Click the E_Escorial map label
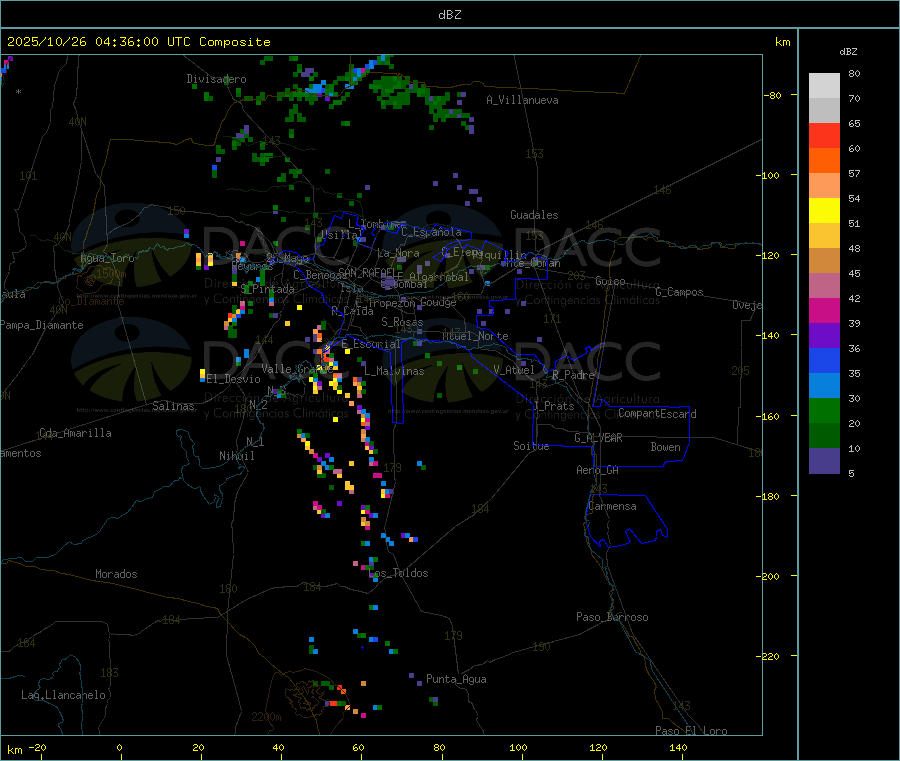The width and height of the screenshot is (900, 761). coord(371,344)
